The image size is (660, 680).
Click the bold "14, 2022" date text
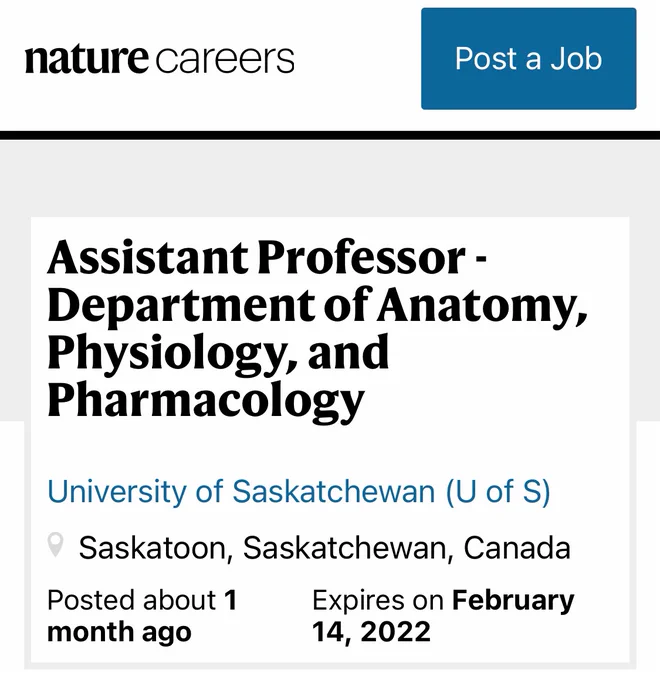click(x=371, y=632)
